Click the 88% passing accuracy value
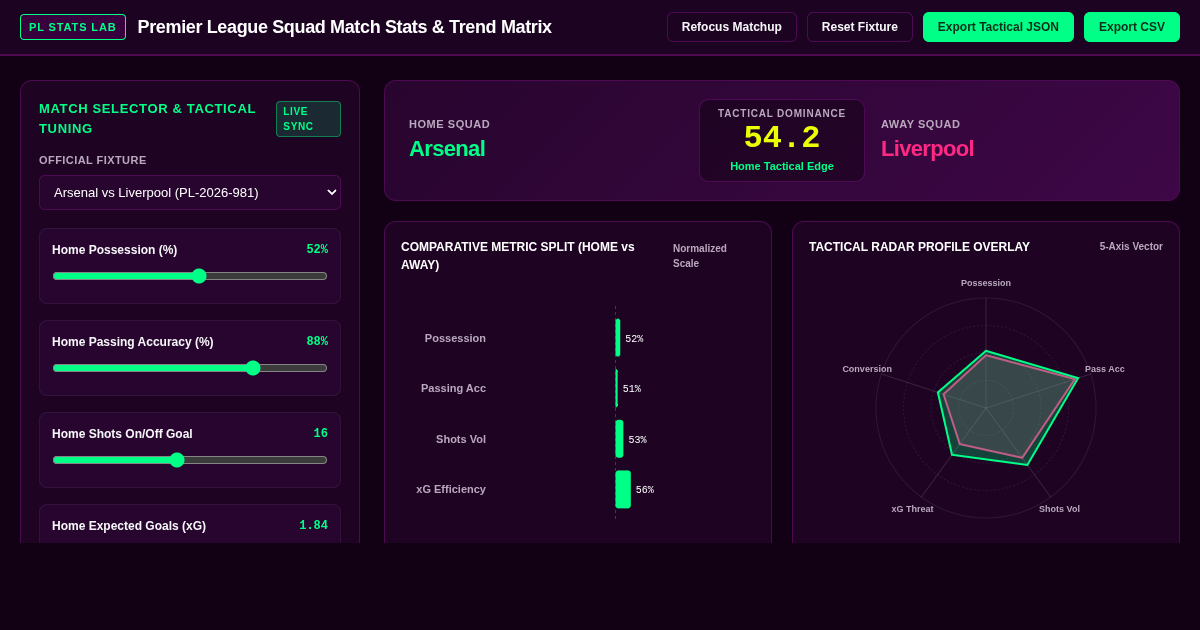Viewport: 1200px width, 630px height. tap(317, 342)
